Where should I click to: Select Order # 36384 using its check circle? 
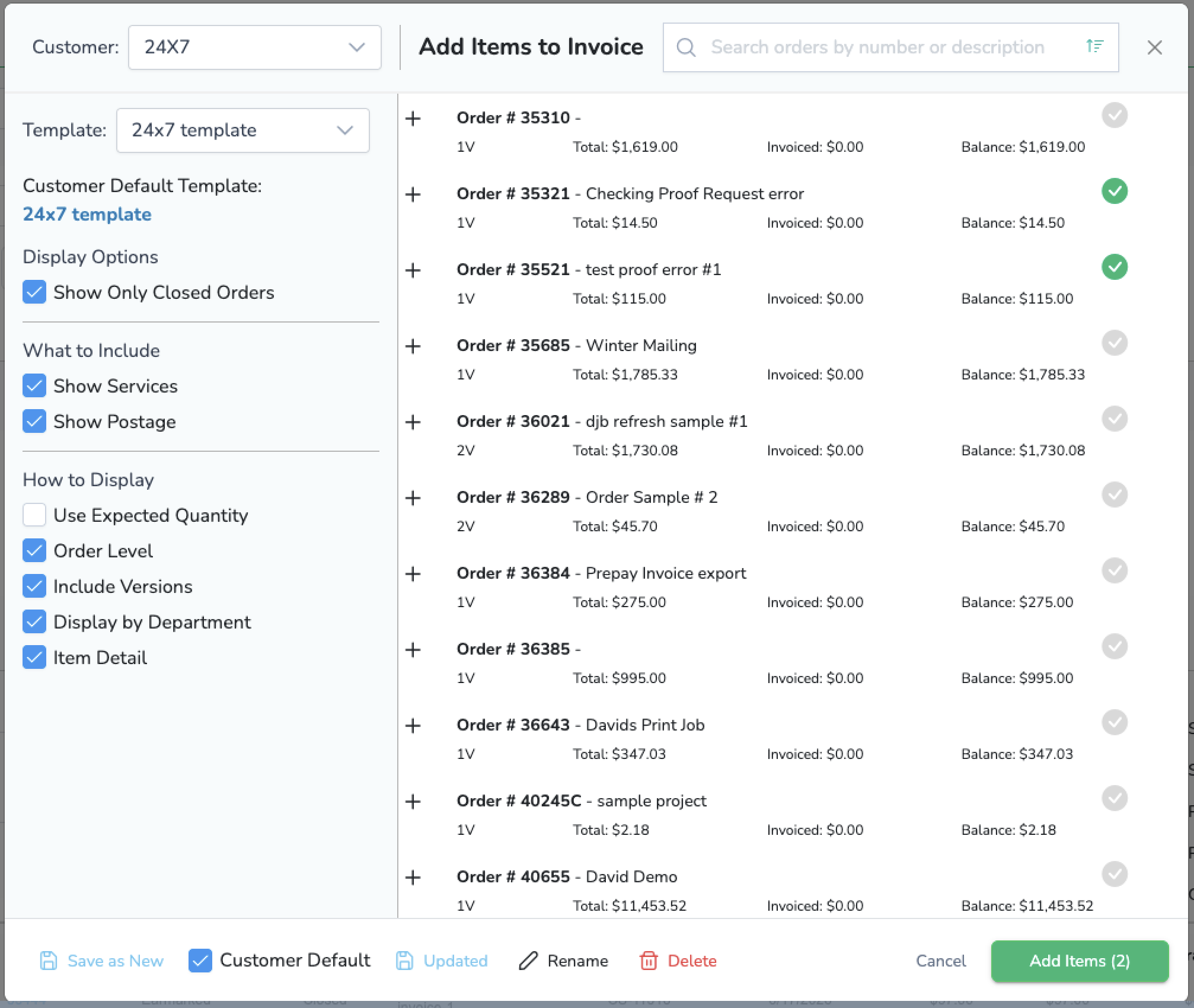(1115, 570)
